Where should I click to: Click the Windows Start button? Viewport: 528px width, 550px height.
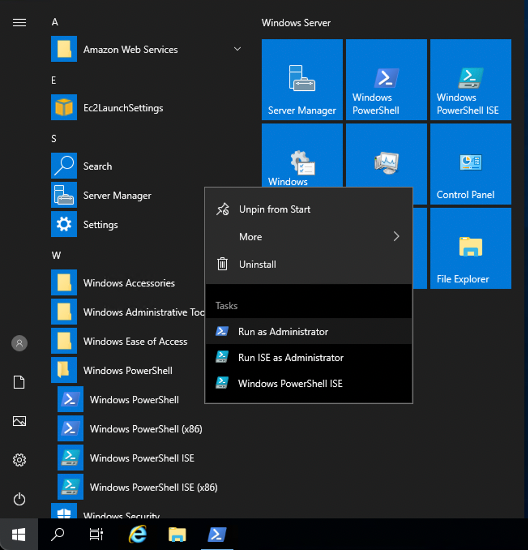point(19,534)
